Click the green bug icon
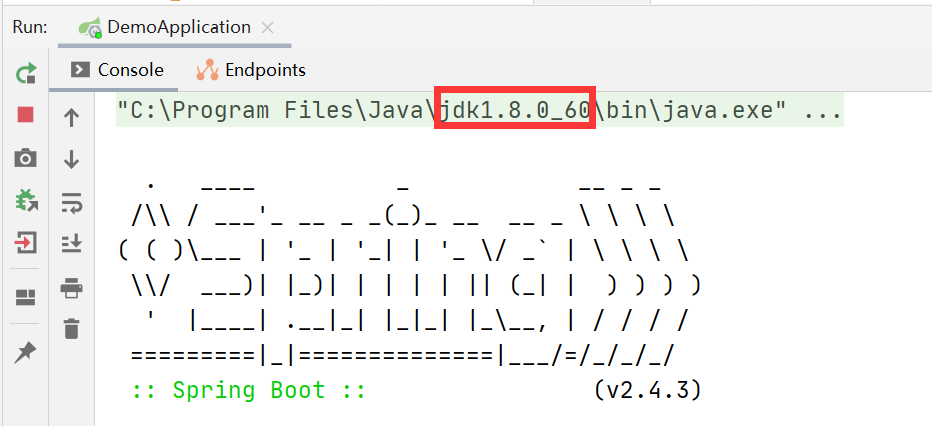Viewport: 932px width, 426px height. pos(26,200)
